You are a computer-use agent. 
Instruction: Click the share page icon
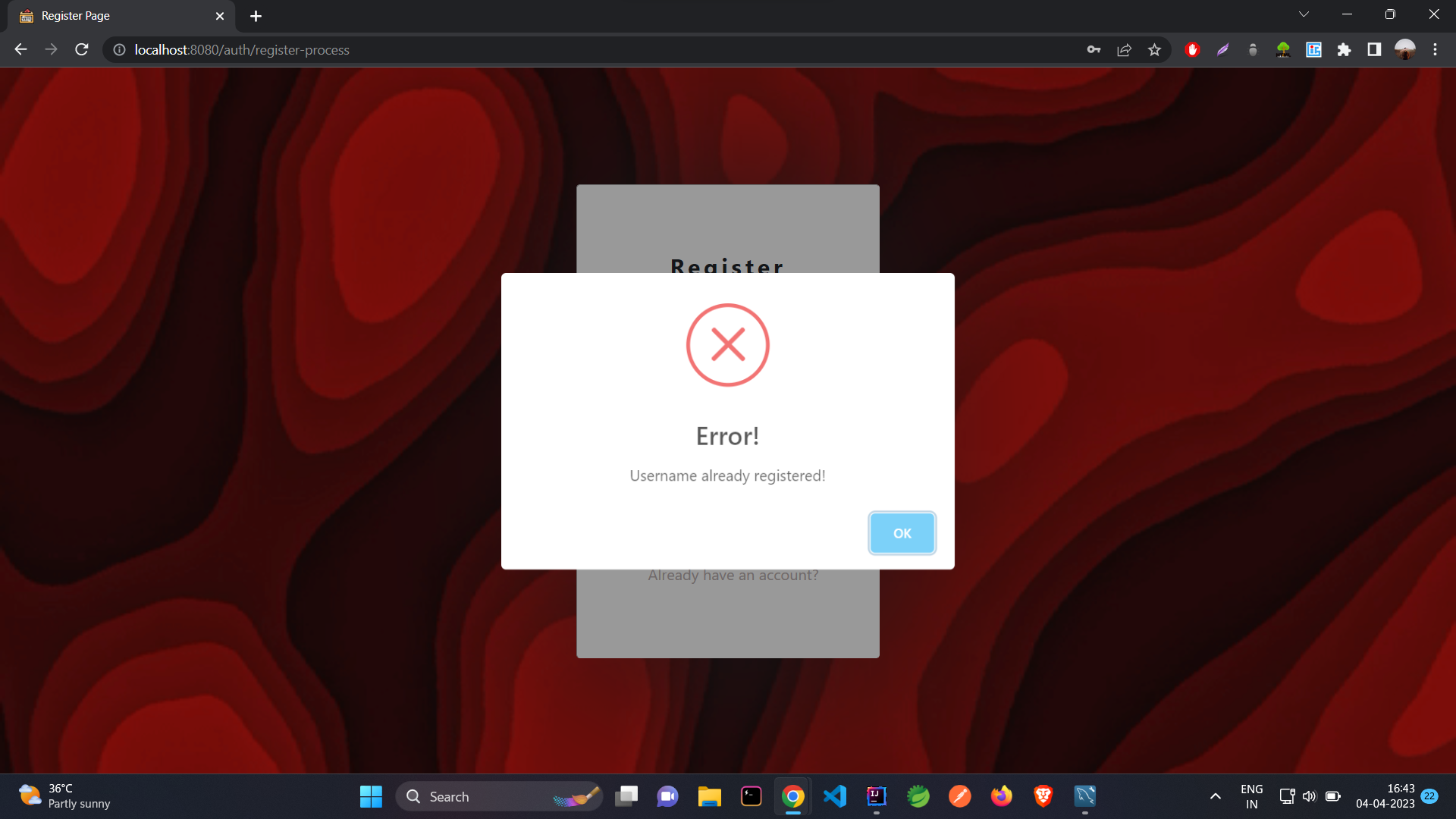(x=1124, y=49)
